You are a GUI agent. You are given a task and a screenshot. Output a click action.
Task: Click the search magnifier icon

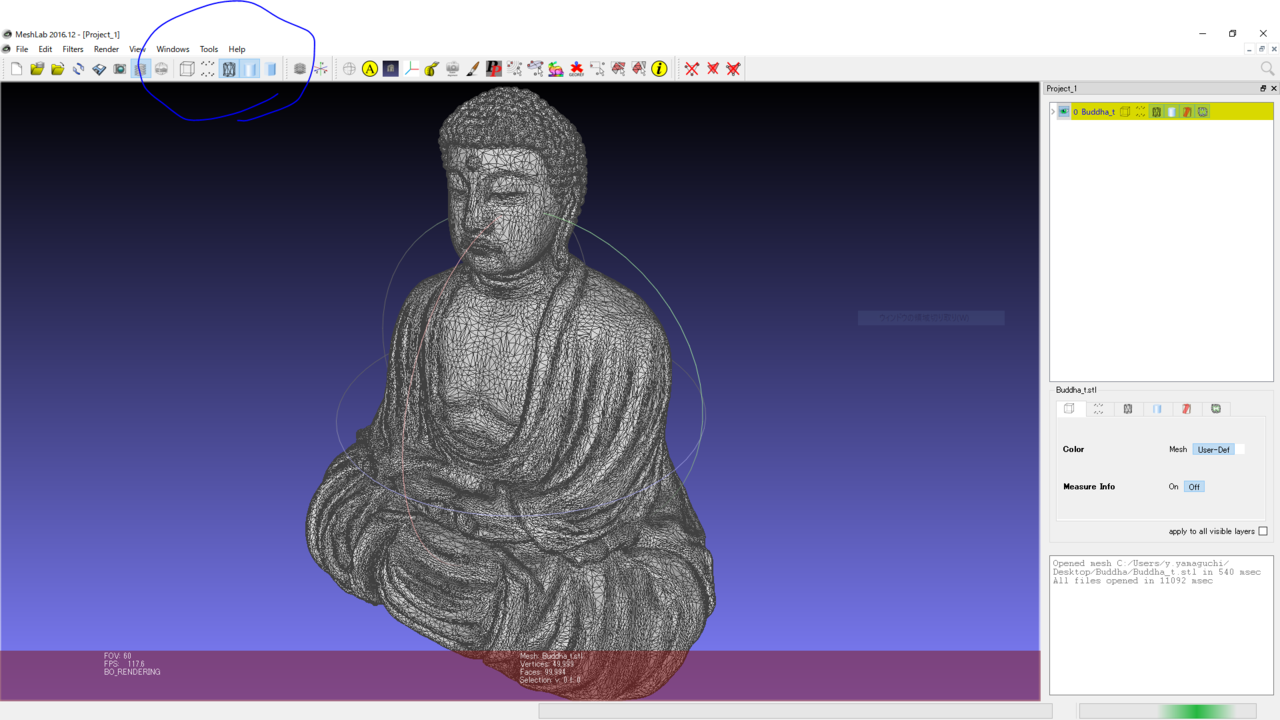1268,69
